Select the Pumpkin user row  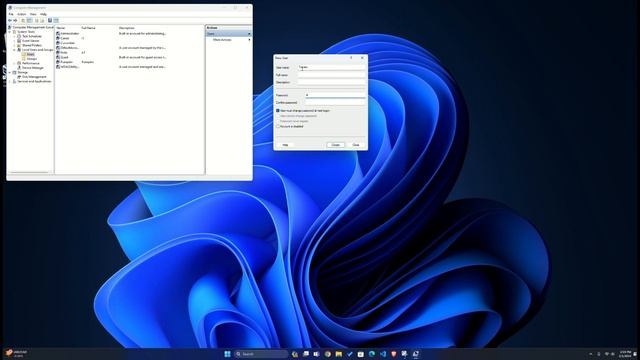click(x=129, y=62)
